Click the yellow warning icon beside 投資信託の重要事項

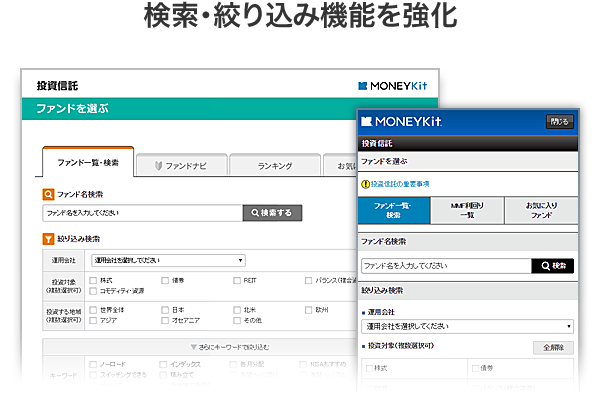[x=365, y=184]
